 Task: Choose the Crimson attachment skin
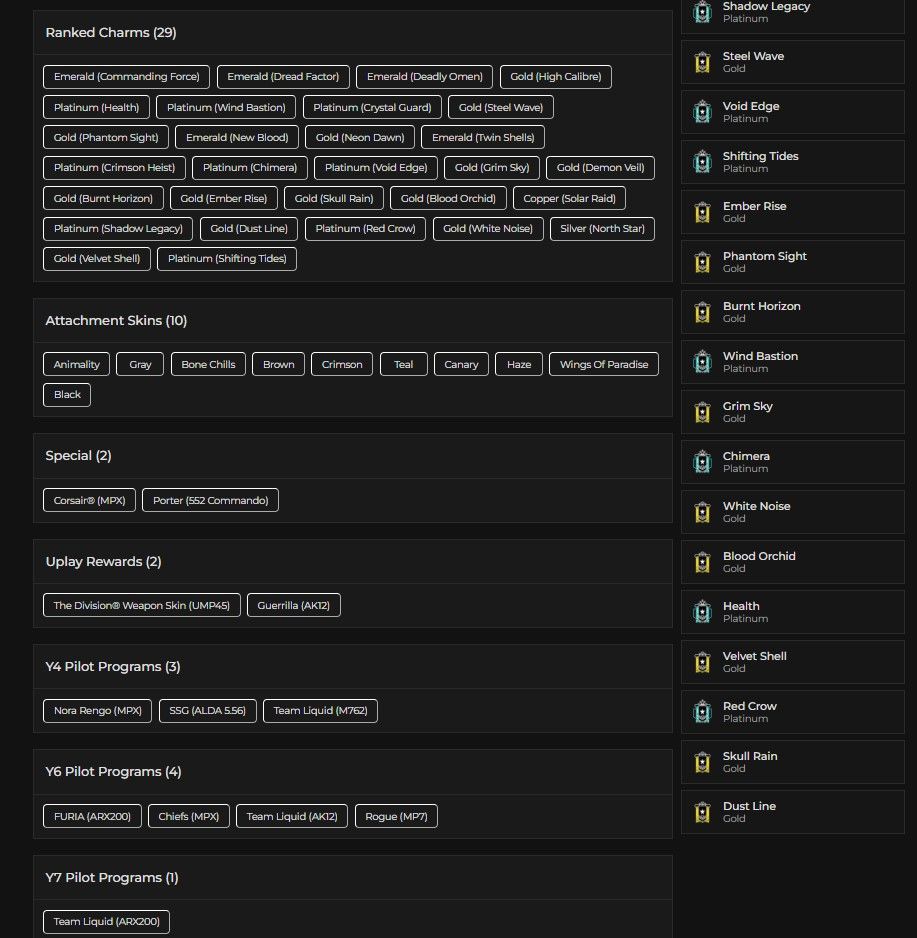coord(342,364)
